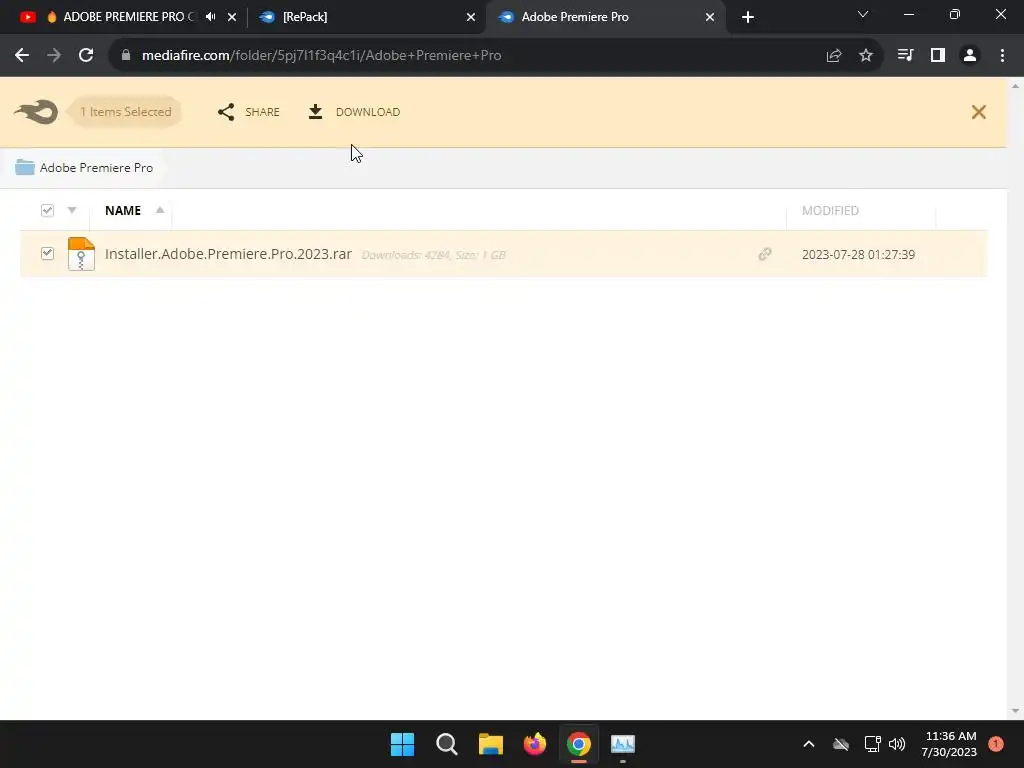Open the clock showing 11:36 AM
The height and width of the screenshot is (768, 1024).
[950, 744]
